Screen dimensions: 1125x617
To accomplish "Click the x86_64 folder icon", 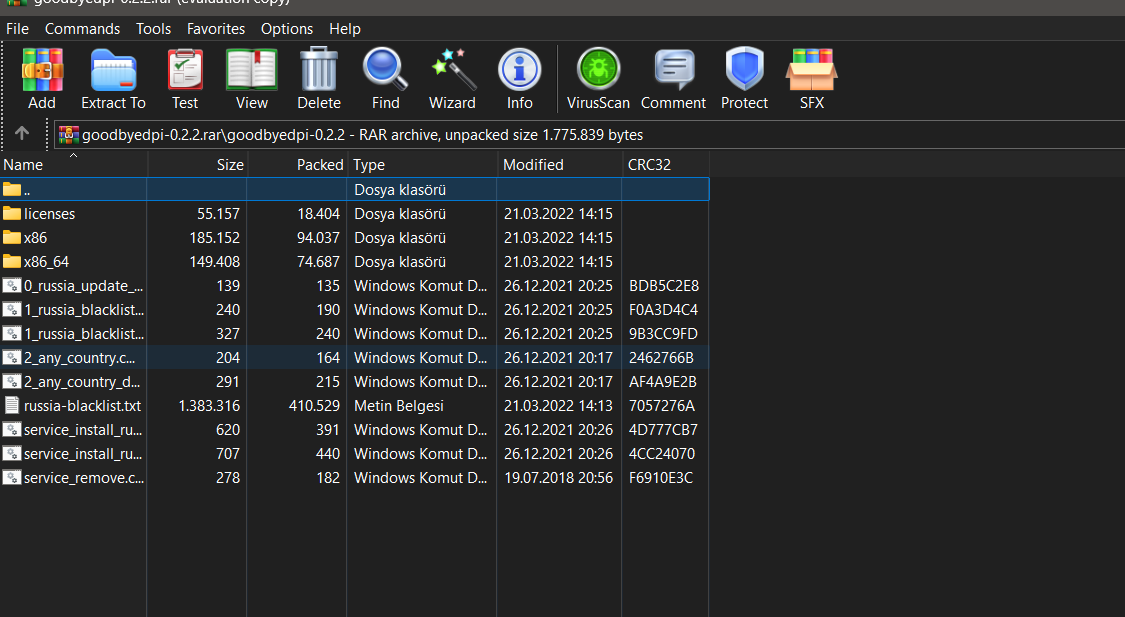I will tap(11, 261).
